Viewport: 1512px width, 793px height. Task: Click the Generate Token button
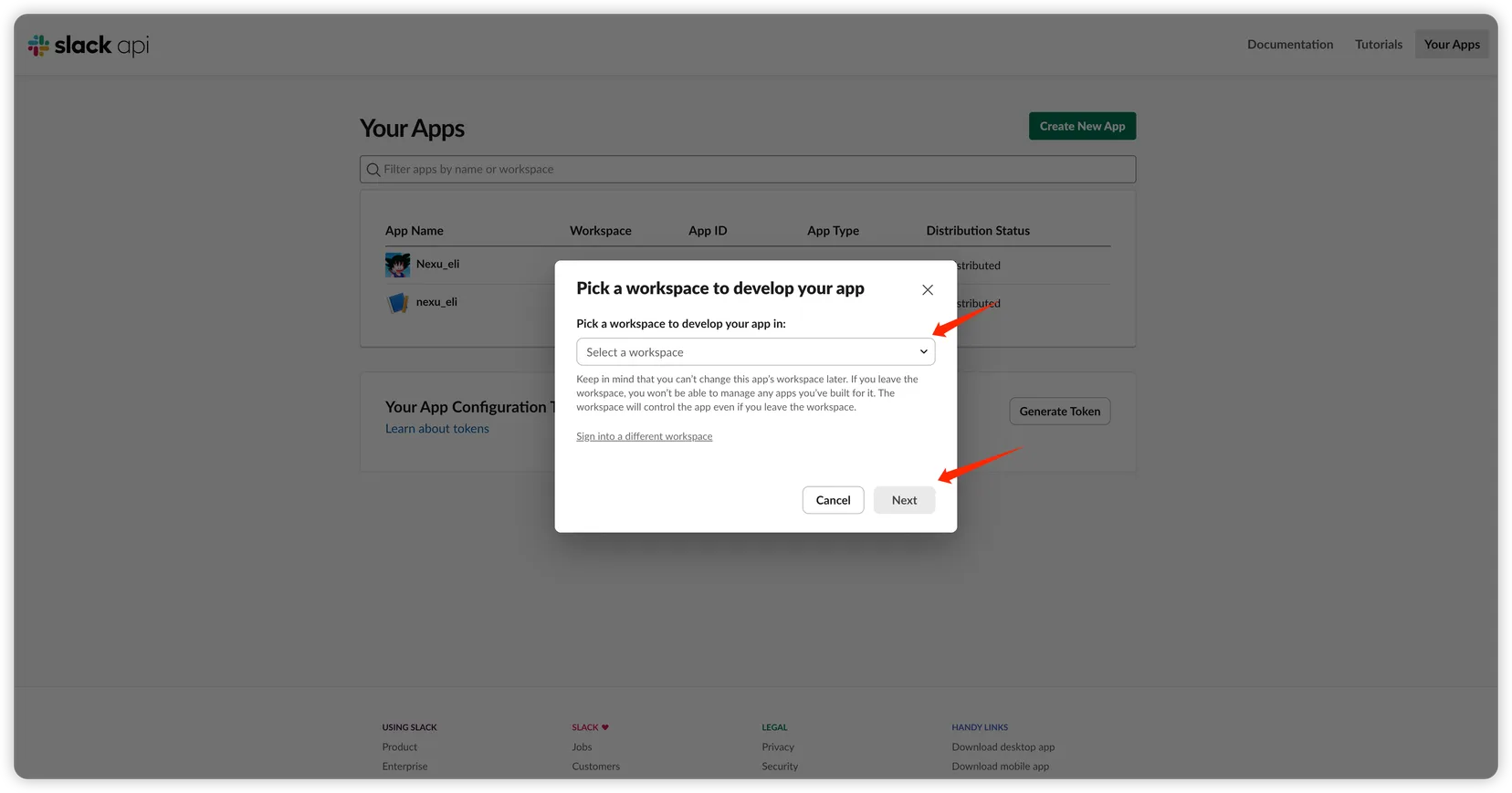pos(1059,412)
